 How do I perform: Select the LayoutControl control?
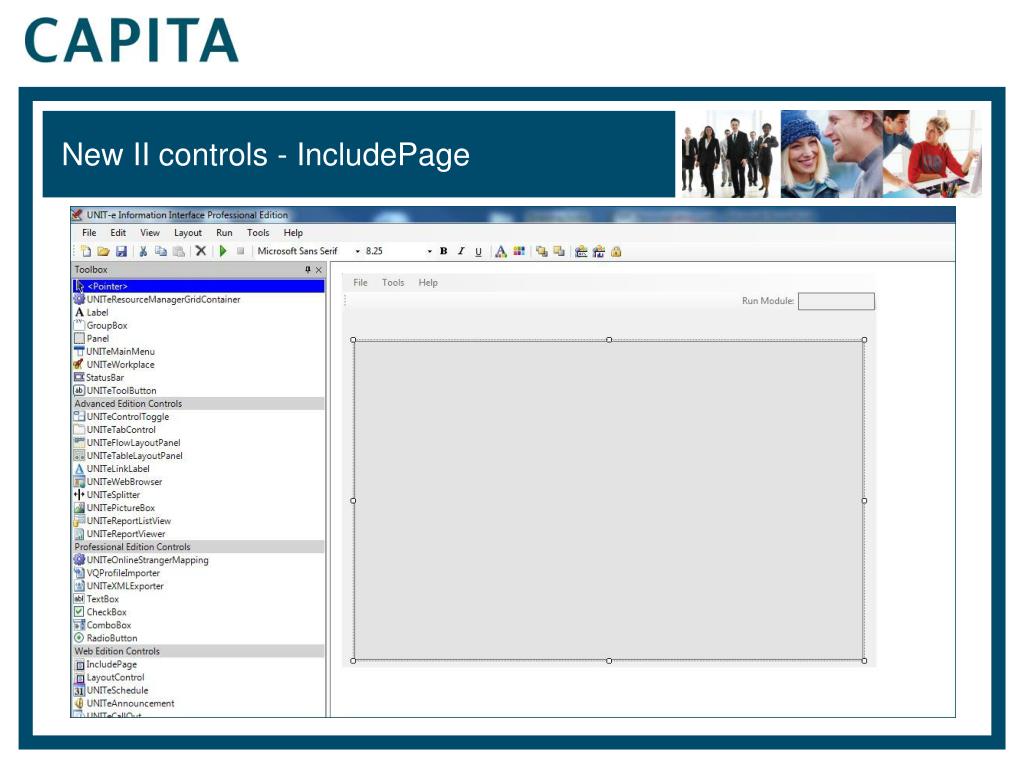pos(199,678)
